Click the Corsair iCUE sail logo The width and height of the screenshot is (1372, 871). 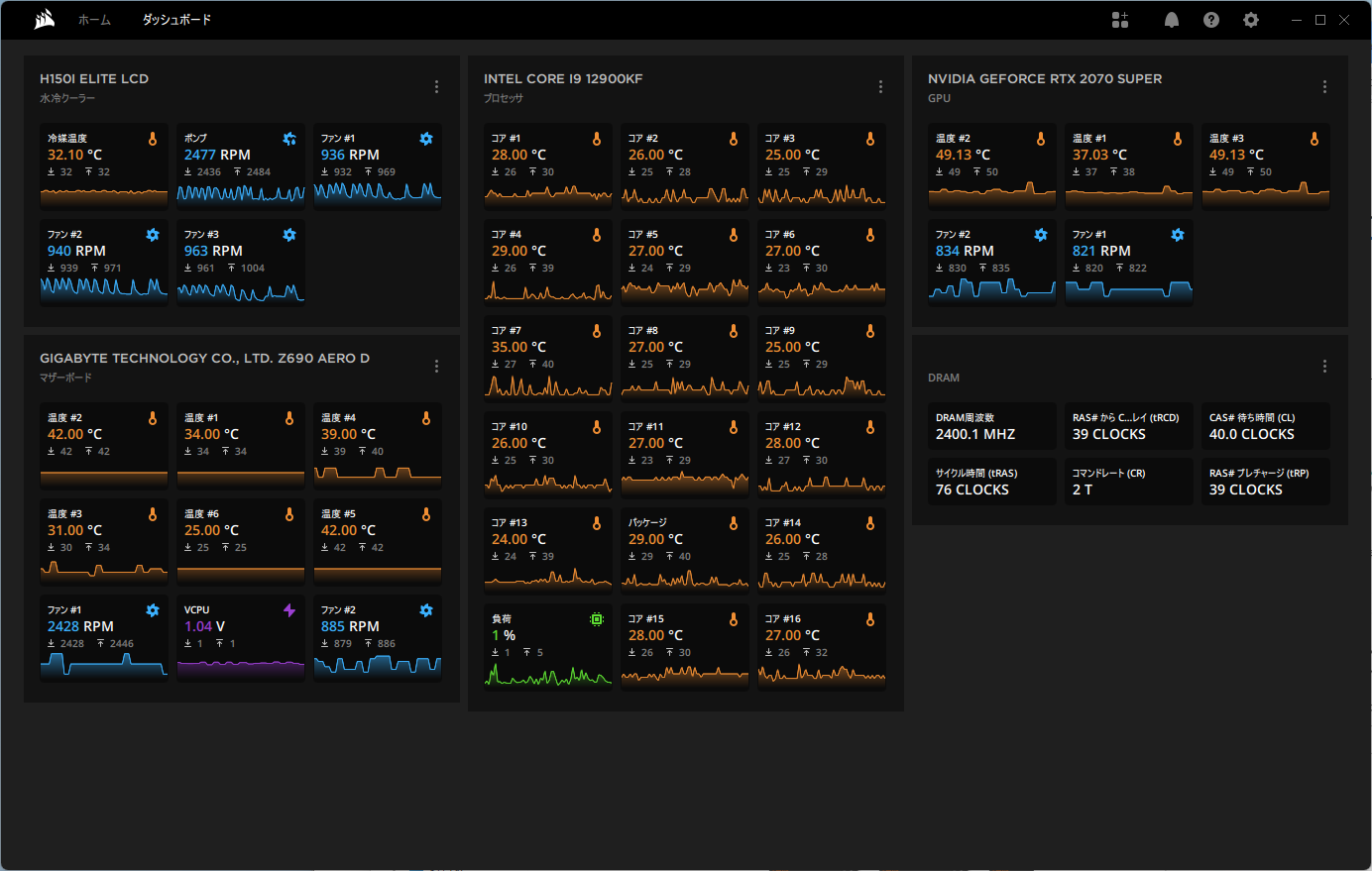(45, 20)
